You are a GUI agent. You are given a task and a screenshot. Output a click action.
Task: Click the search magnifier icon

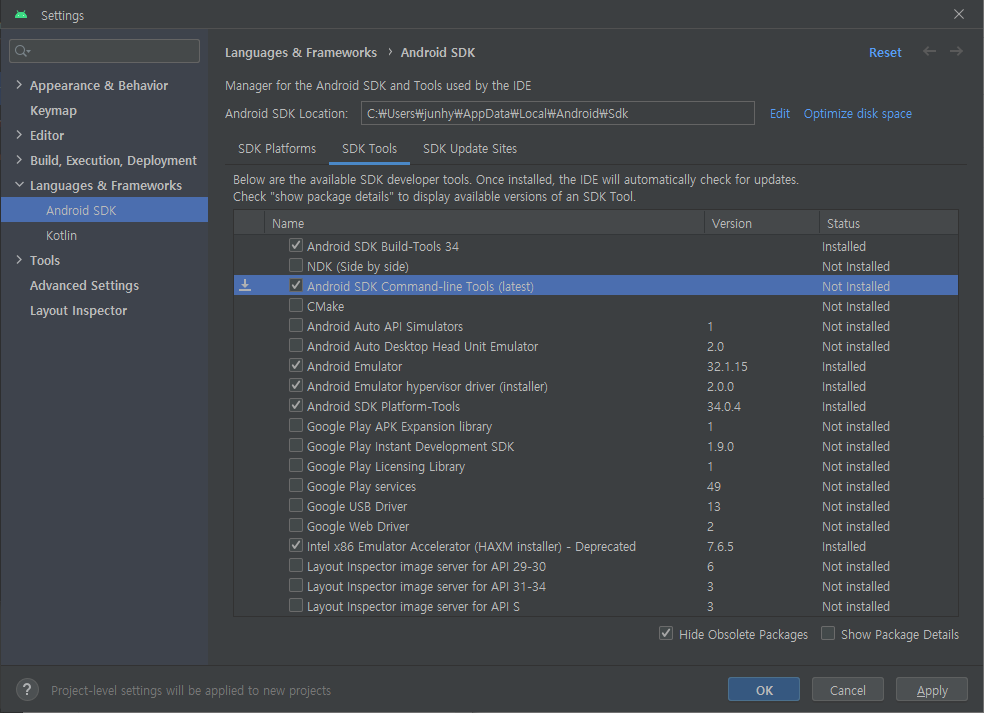click(22, 51)
